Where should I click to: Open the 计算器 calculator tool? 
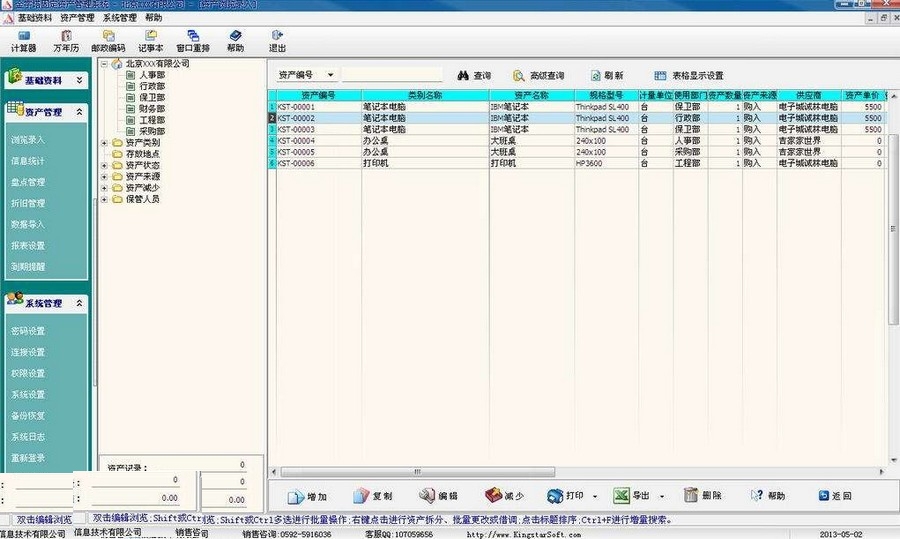coord(22,41)
